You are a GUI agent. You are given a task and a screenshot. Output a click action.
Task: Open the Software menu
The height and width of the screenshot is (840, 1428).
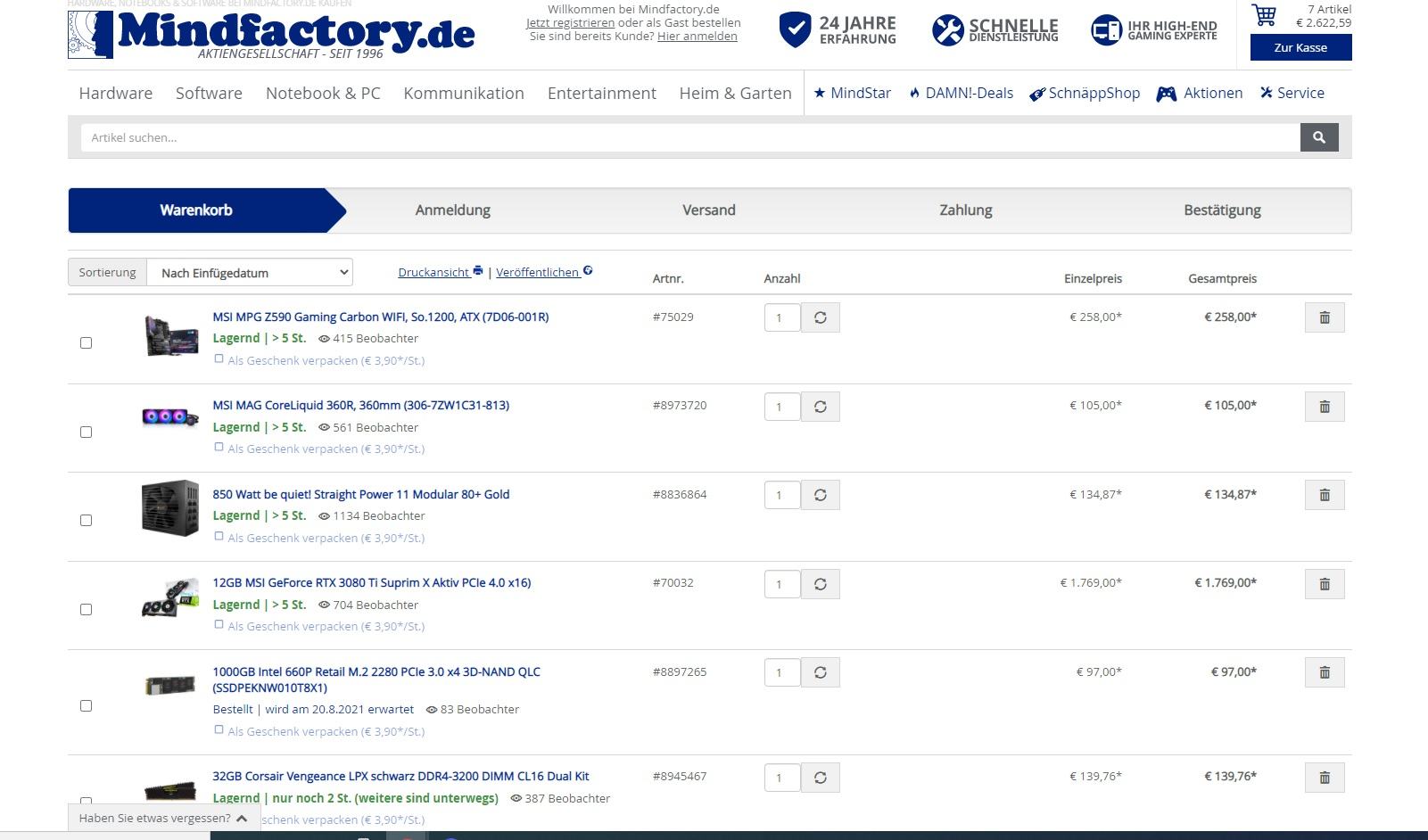coord(209,93)
